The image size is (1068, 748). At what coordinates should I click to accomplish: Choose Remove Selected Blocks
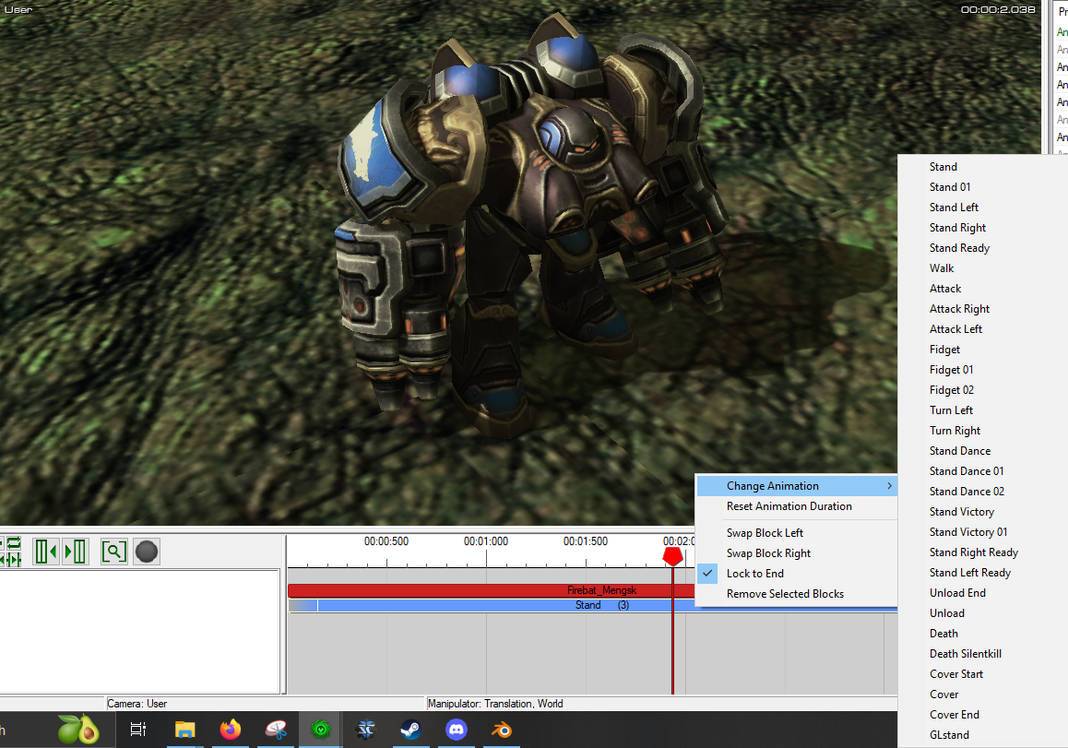tap(785, 594)
